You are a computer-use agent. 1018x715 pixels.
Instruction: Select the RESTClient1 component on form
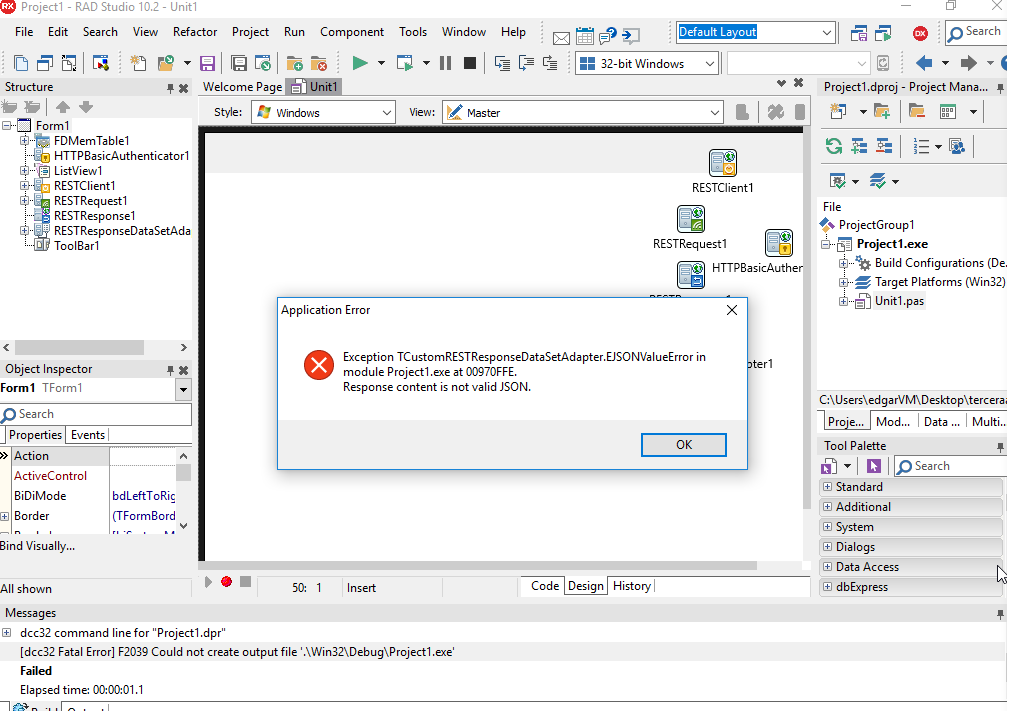723,163
